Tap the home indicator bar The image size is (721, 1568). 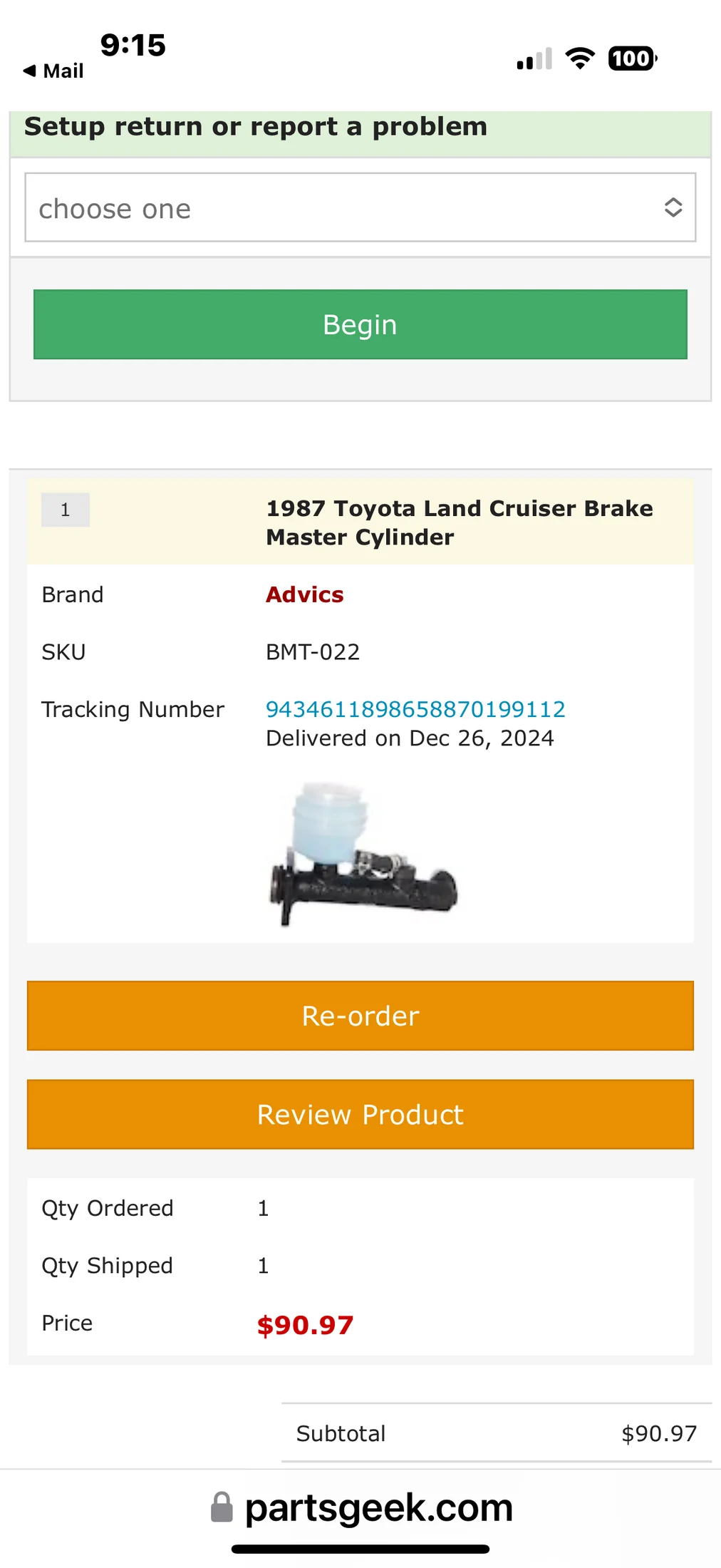pyautogui.click(x=360, y=1549)
